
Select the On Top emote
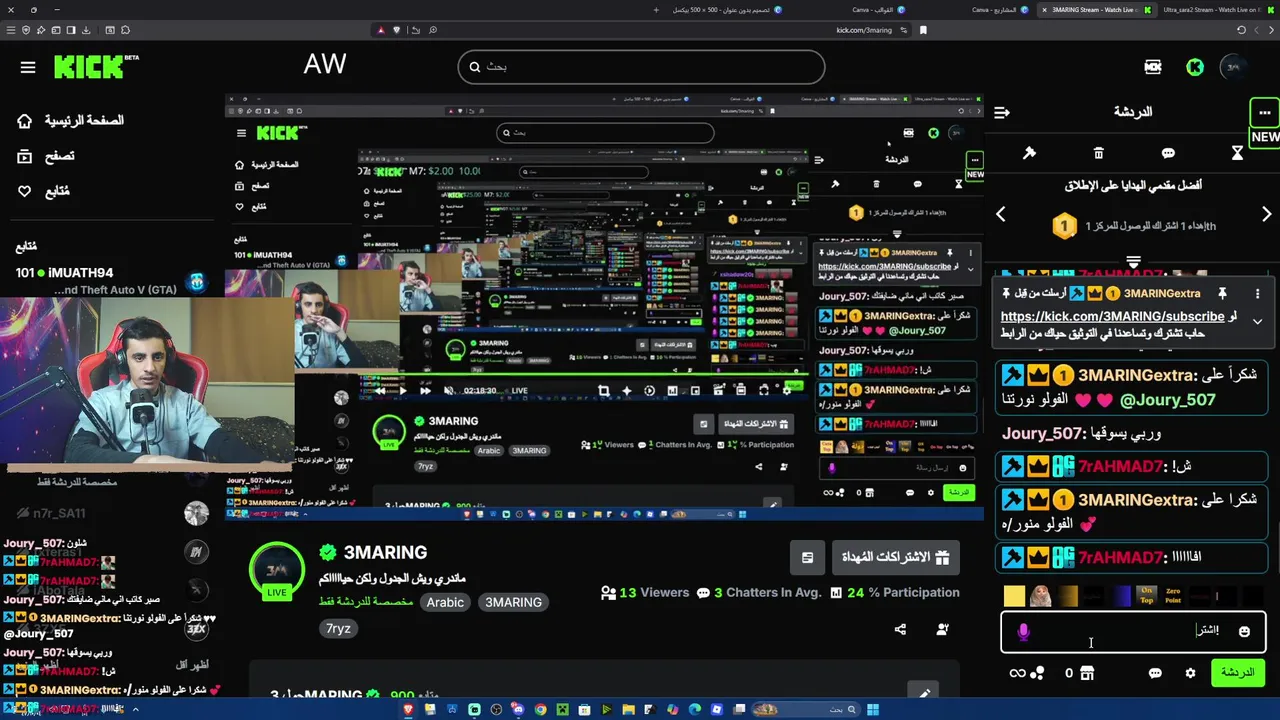pos(1147,596)
